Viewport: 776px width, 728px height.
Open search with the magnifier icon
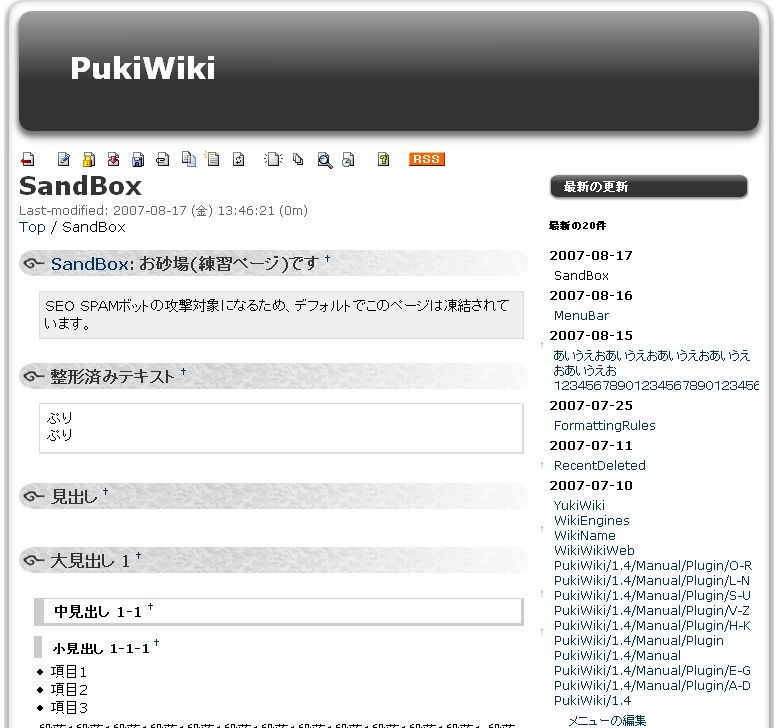[324, 160]
